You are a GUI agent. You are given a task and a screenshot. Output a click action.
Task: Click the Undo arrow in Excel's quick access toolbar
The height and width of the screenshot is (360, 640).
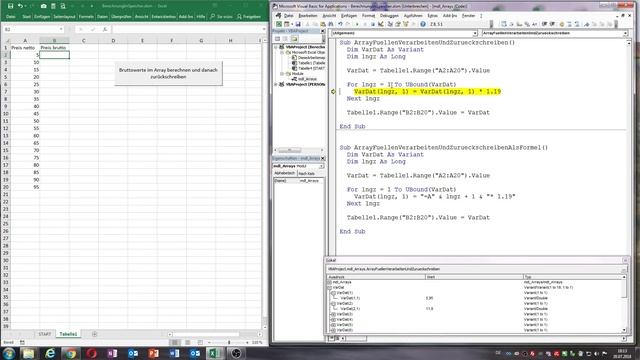coord(20,6)
